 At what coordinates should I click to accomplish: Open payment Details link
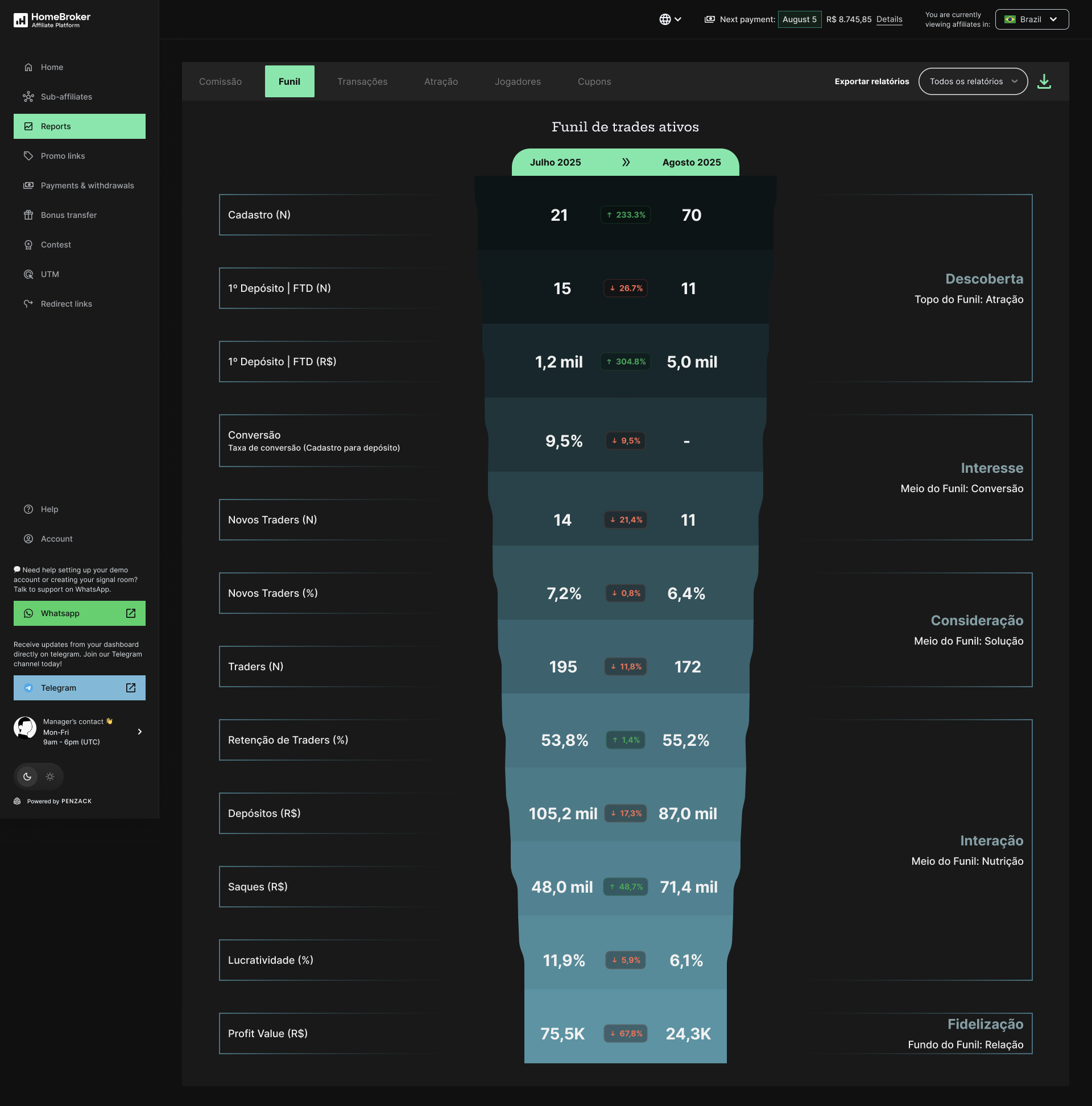click(x=888, y=19)
